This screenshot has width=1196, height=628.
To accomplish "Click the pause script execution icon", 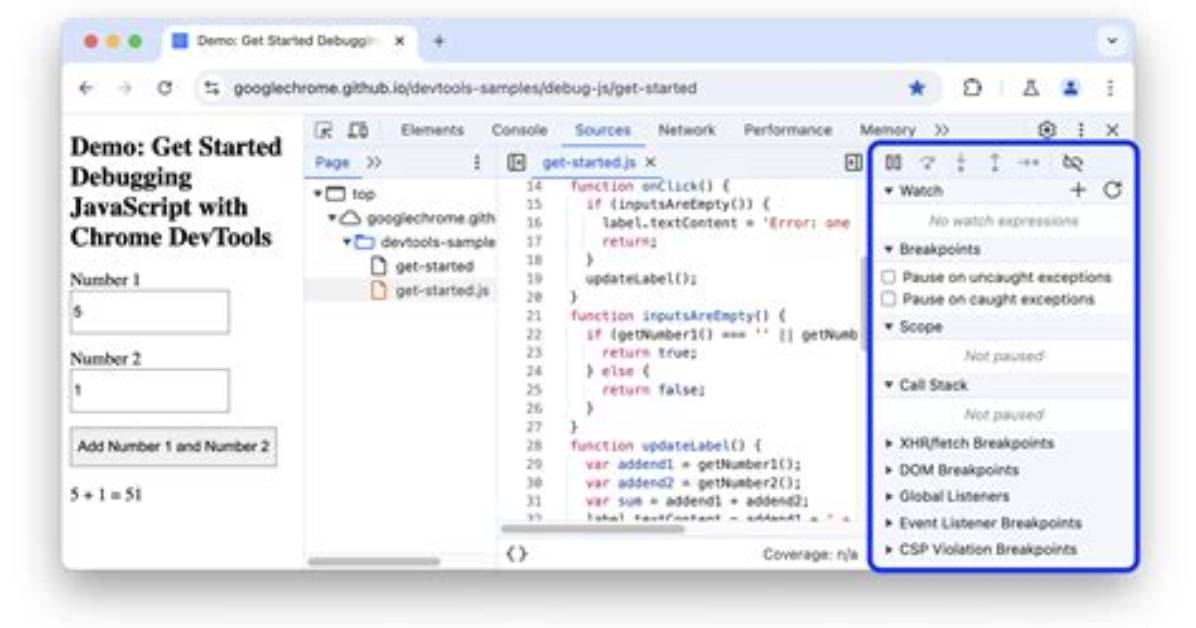I will [893, 163].
